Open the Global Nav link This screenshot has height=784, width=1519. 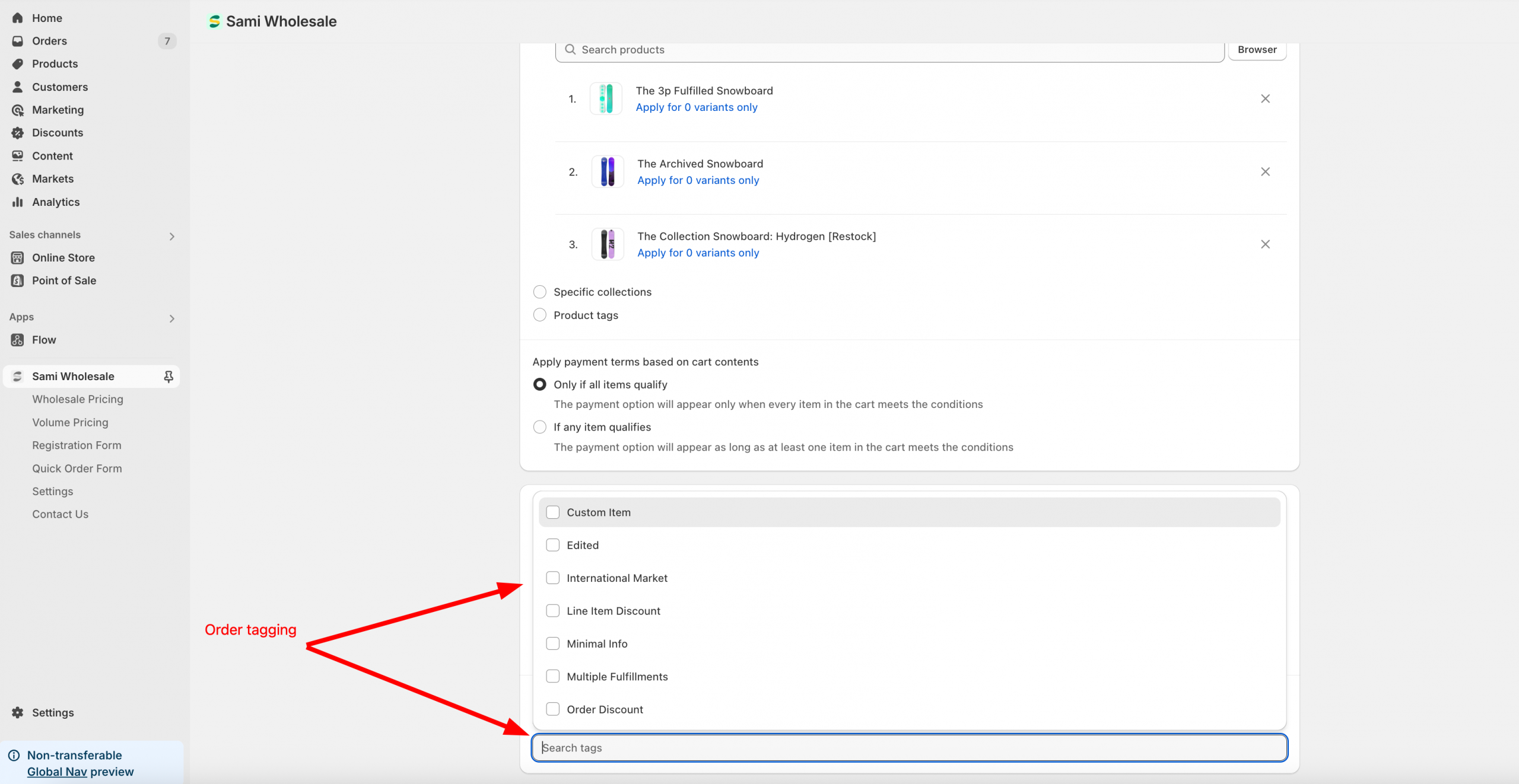click(x=57, y=772)
